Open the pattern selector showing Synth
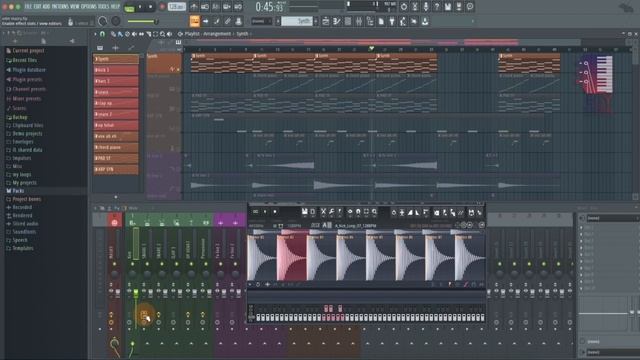 tap(297, 21)
